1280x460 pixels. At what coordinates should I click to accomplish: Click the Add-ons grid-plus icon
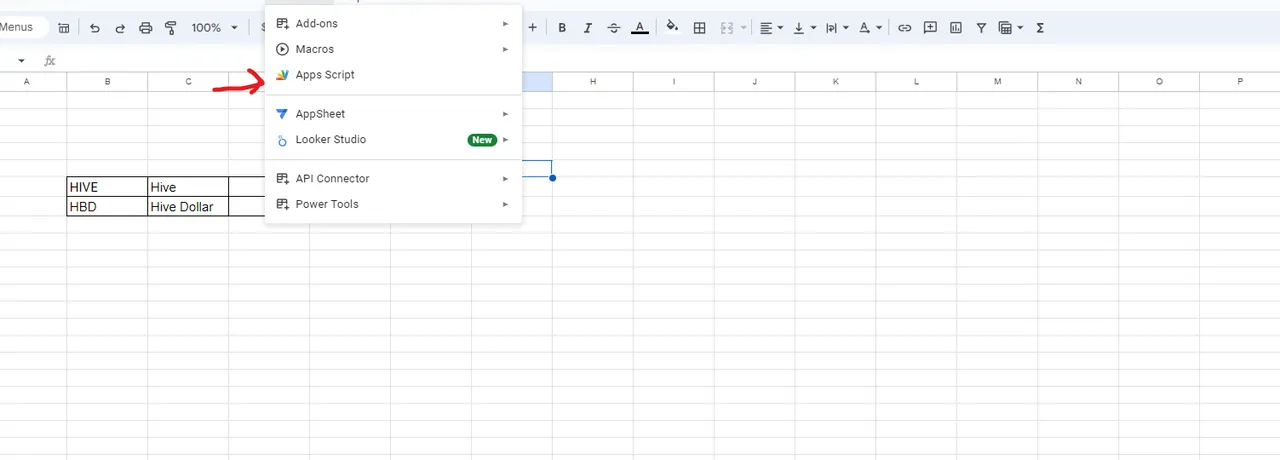pyautogui.click(x=282, y=23)
